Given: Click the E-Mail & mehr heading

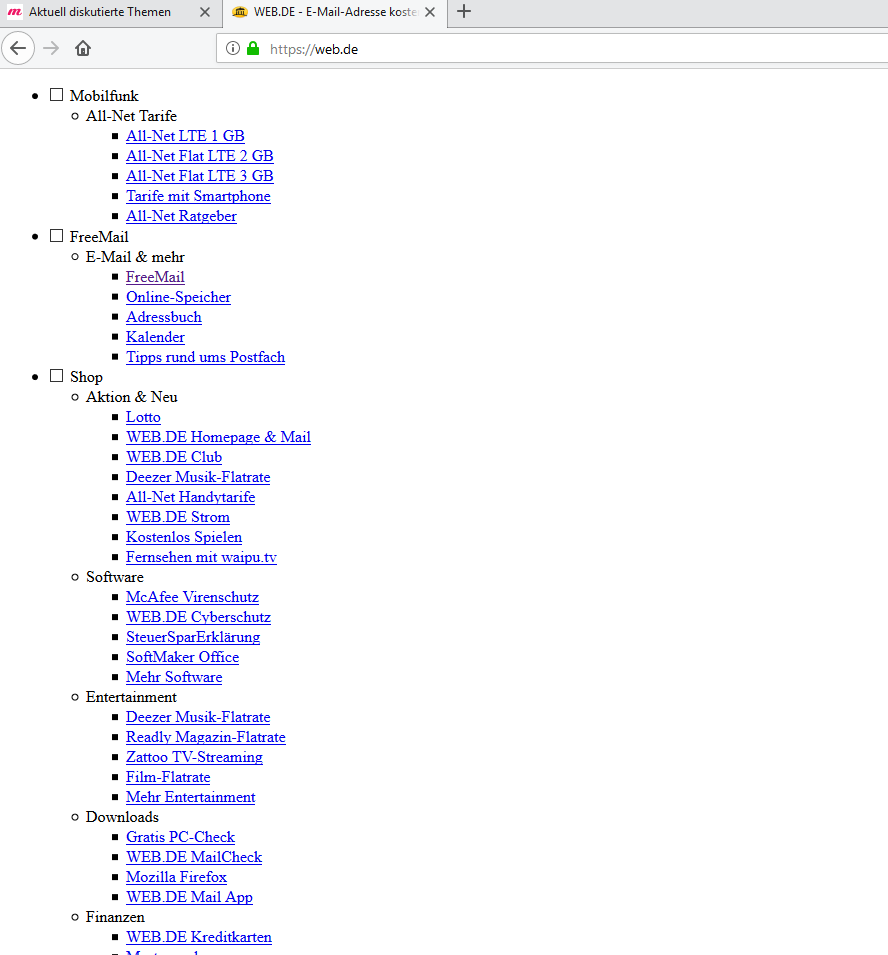Looking at the screenshot, I should click(x=135, y=257).
